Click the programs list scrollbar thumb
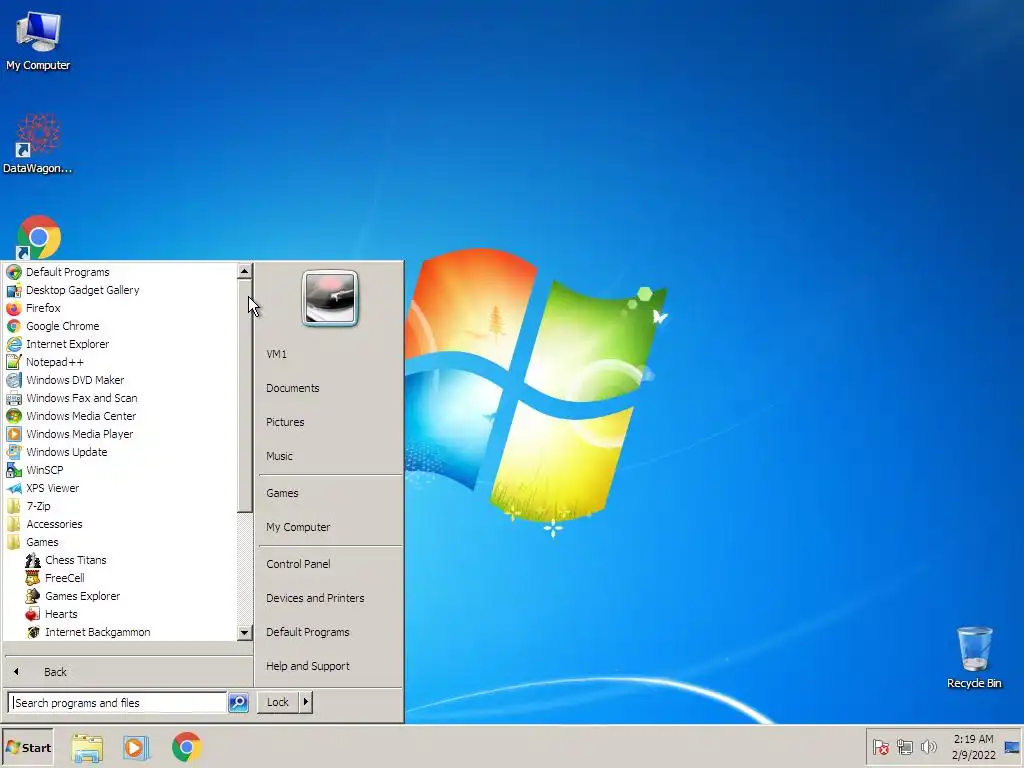 pyautogui.click(x=244, y=396)
